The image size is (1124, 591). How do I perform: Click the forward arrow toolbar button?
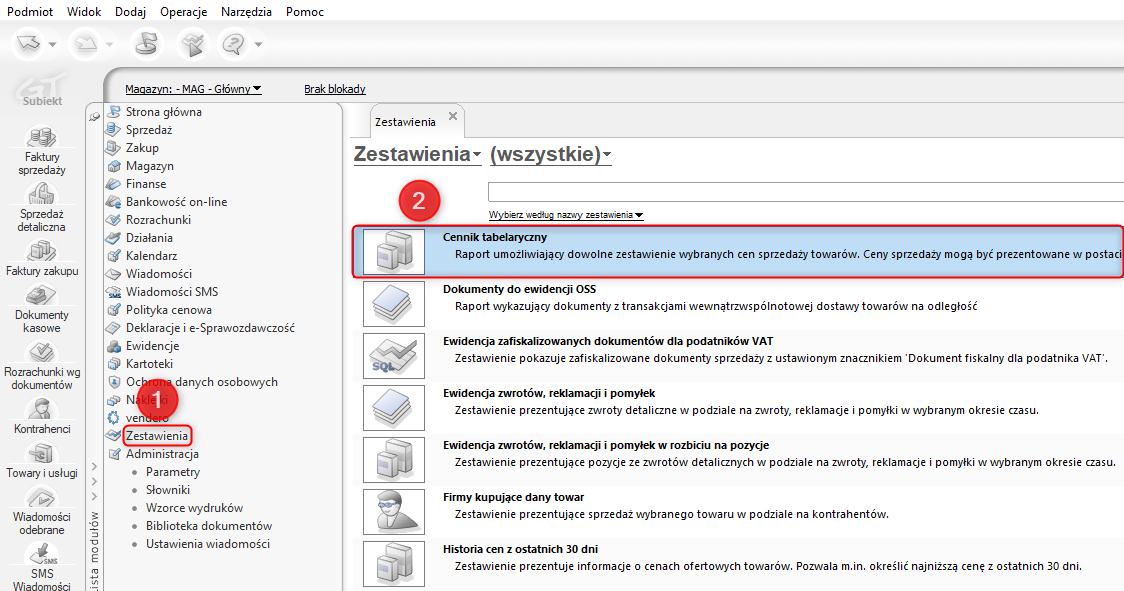(86, 44)
